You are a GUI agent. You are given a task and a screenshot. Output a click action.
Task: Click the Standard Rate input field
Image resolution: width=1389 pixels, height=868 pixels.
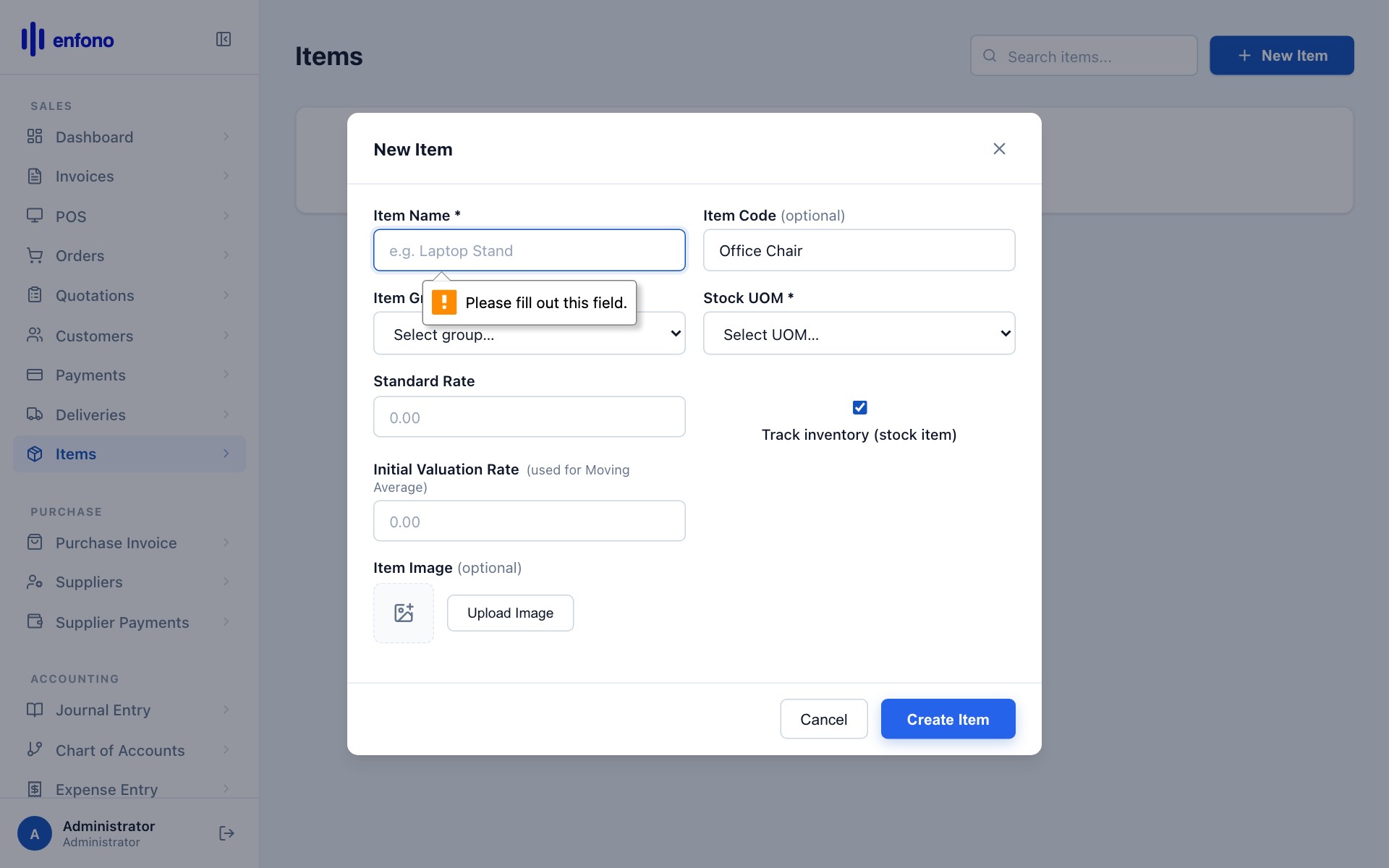tap(529, 417)
